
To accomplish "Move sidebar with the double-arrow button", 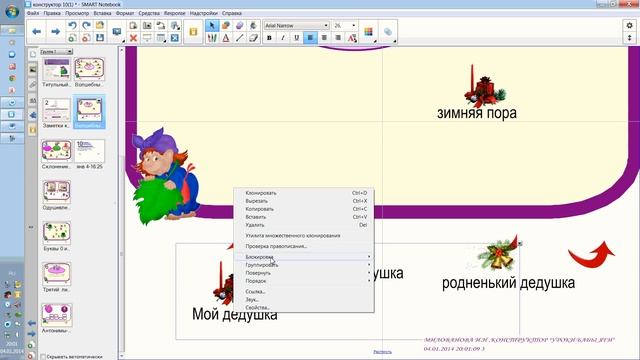I will (31, 227).
